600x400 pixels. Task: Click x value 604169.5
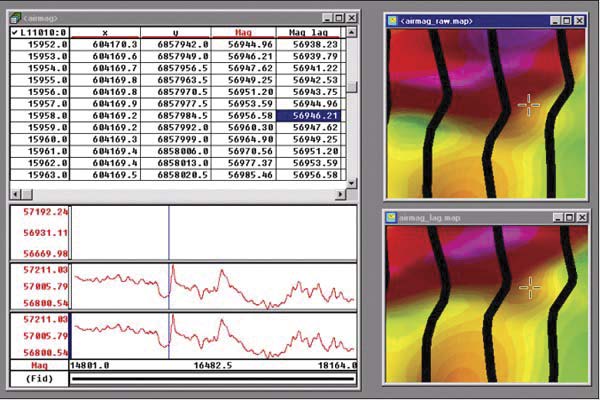click(114, 175)
